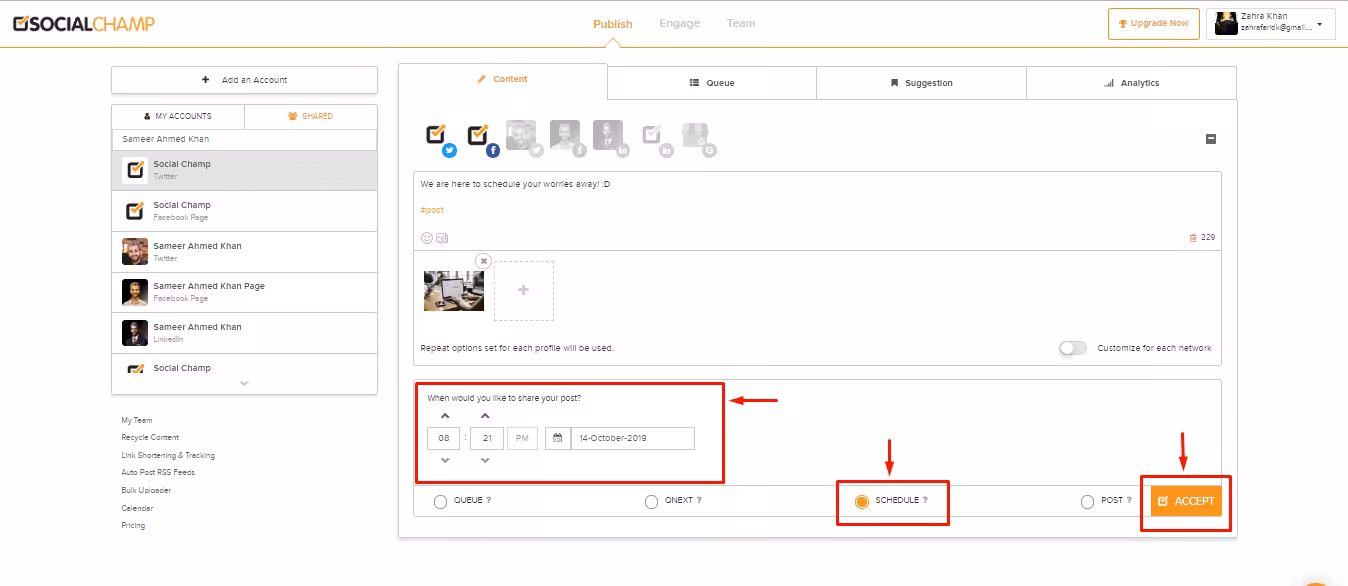Click the minutes input field showing 21
The width and height of the screenshot is (1348, 586).
[487, 438]
